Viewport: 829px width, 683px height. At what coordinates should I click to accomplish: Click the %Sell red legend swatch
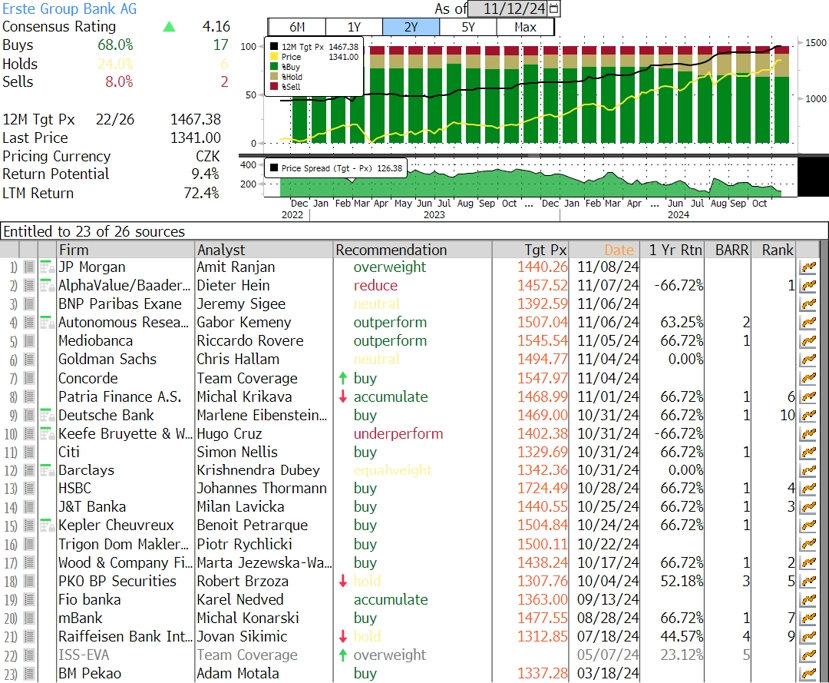(274, 86)
